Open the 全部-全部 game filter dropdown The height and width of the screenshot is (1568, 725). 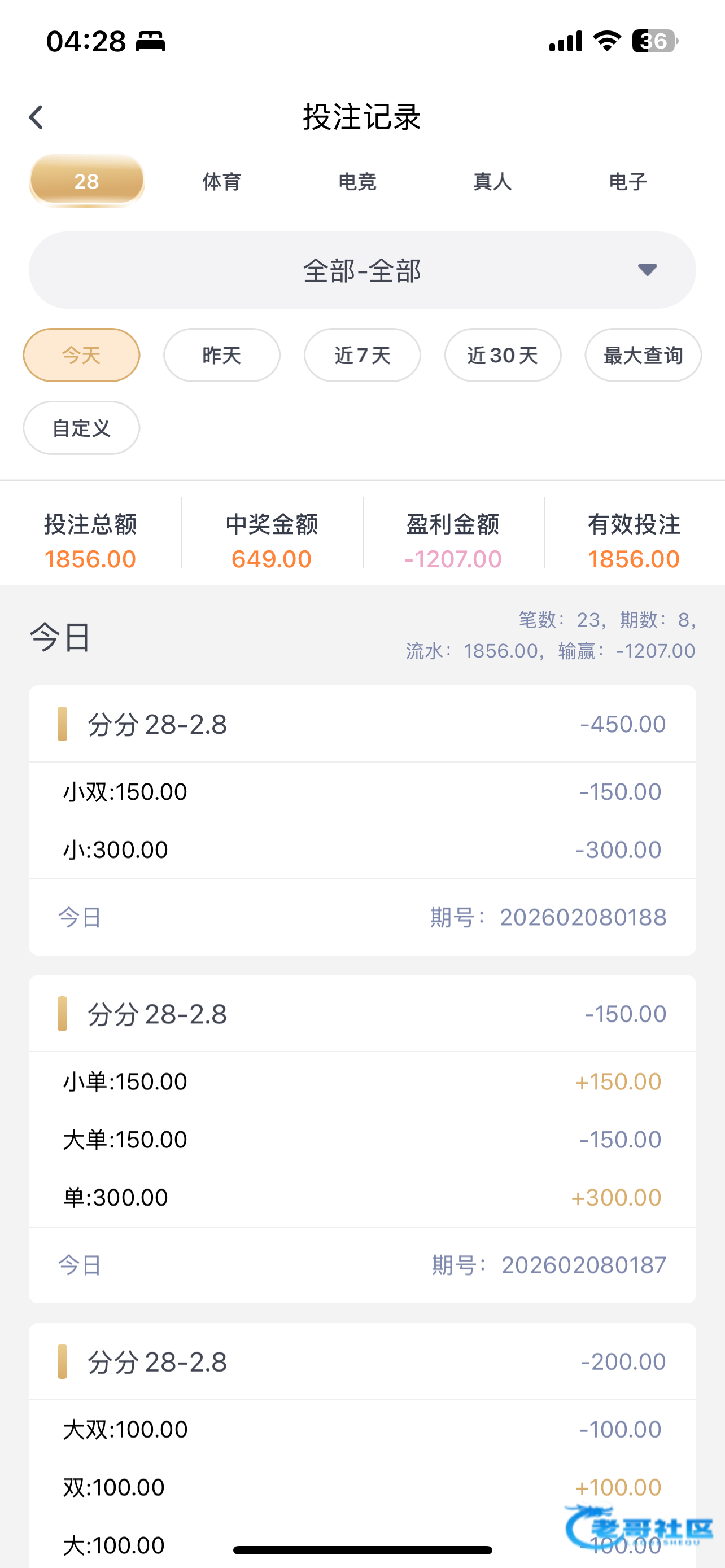click(362, 270)
